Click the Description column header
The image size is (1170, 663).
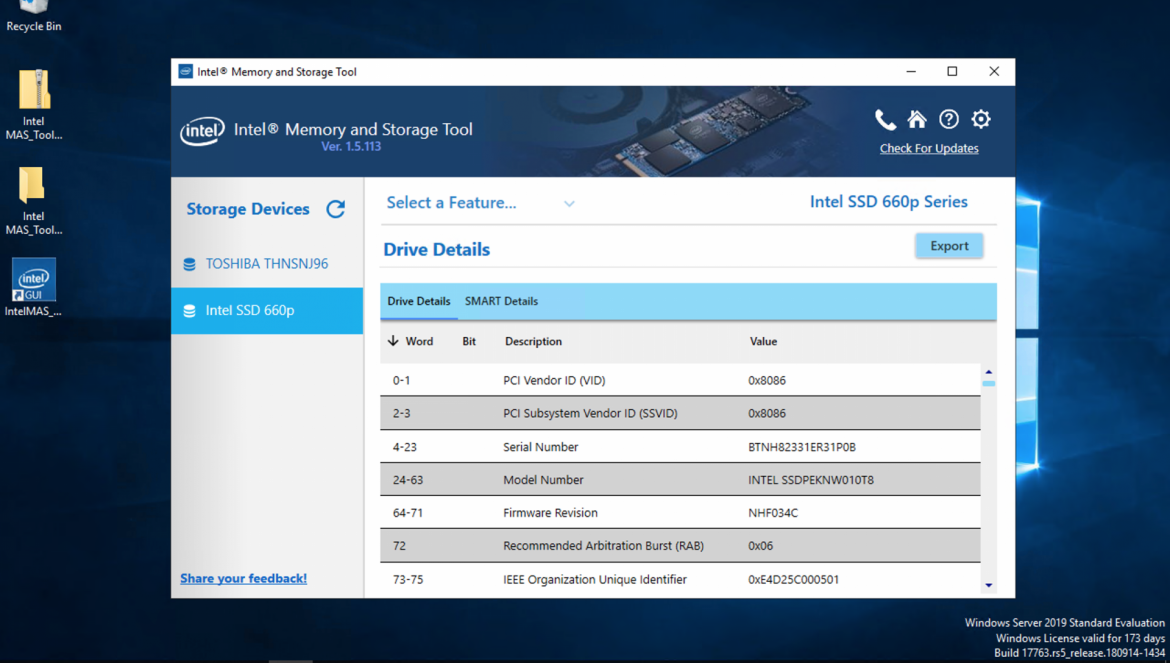[x=534, y=342]
